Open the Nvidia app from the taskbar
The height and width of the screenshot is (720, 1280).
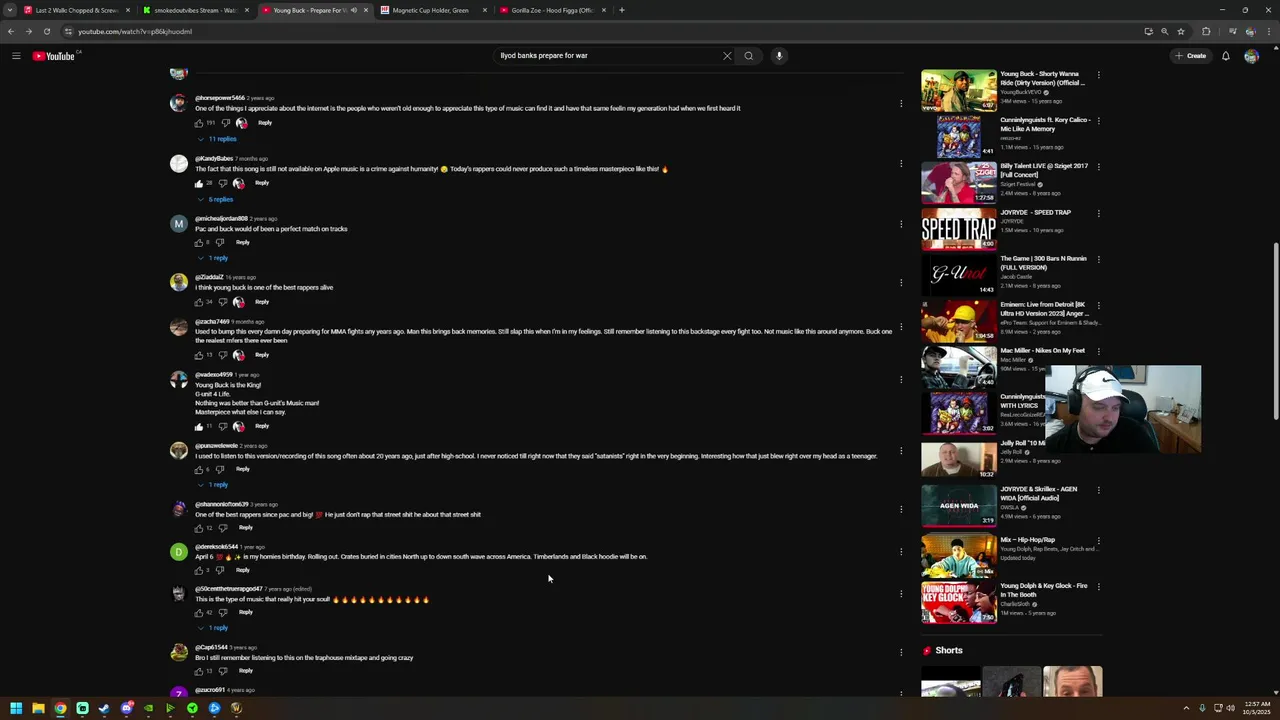148,708
